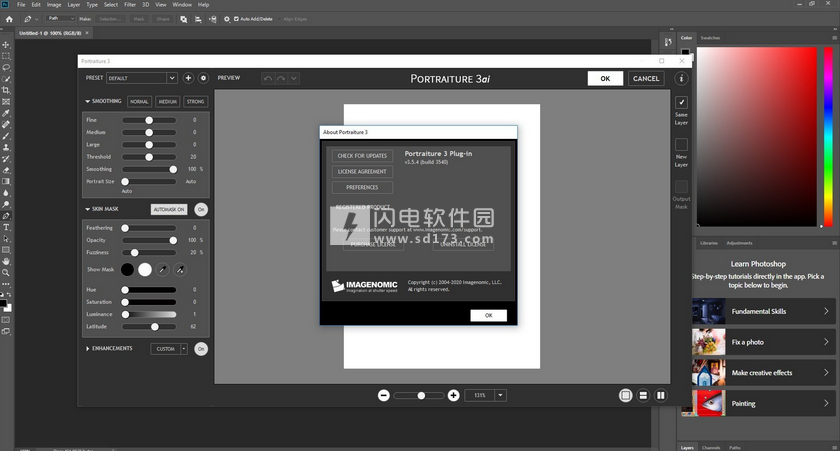
Task: Switch to horizontal split preview
Action: 643,395
